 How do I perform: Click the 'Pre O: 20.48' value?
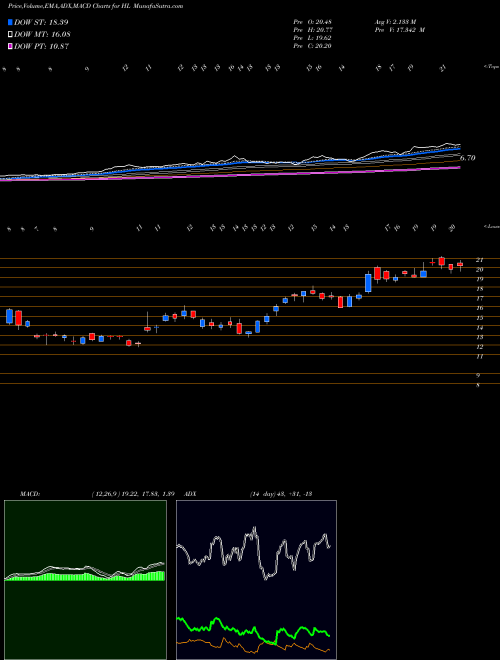tap(313, 21)
